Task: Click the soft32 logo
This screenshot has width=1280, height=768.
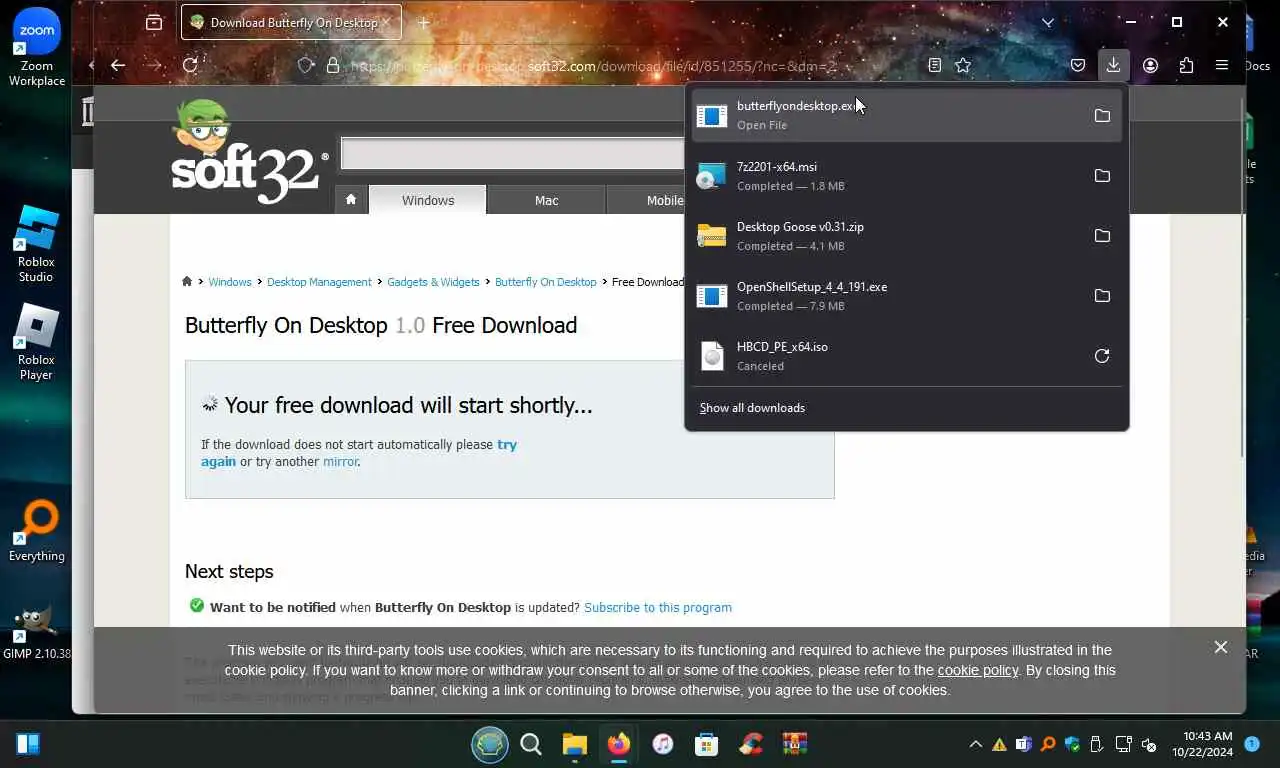Action: coord(248,152)
